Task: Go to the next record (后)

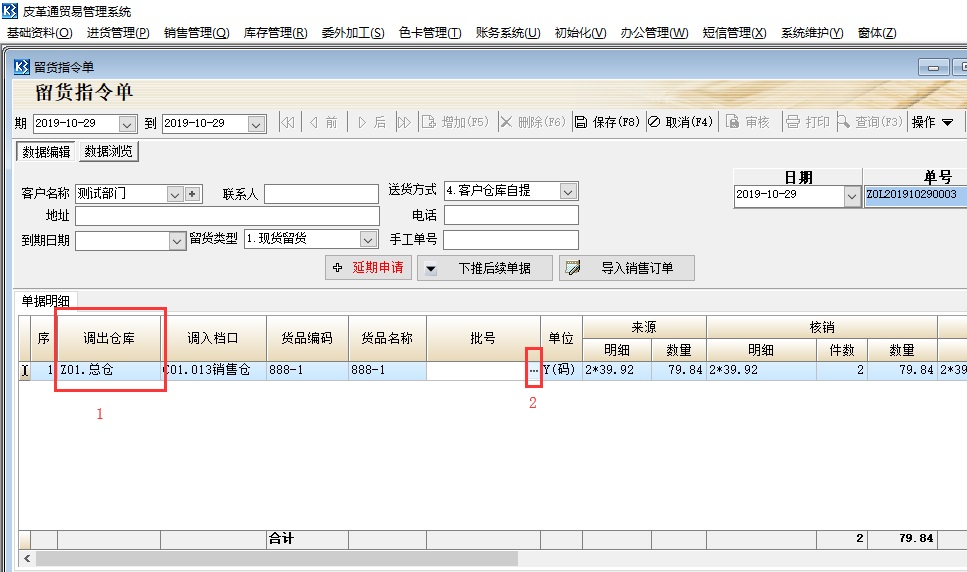Action: 372,122
